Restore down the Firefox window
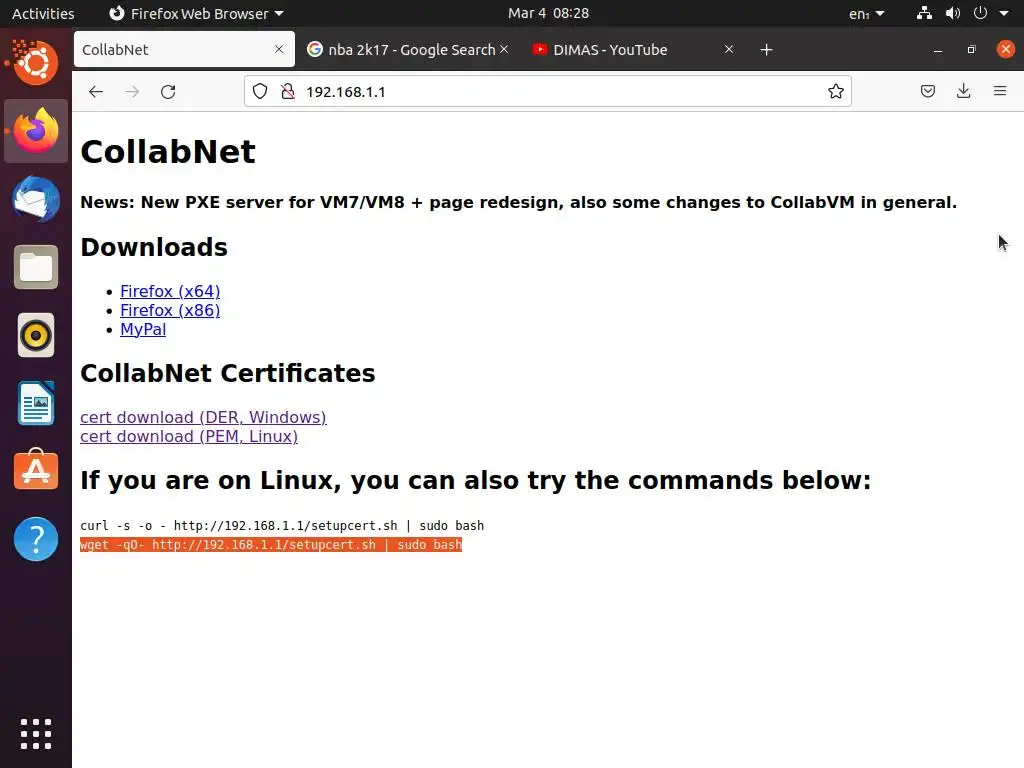1024x768 pixels. [x=972, y=50]
